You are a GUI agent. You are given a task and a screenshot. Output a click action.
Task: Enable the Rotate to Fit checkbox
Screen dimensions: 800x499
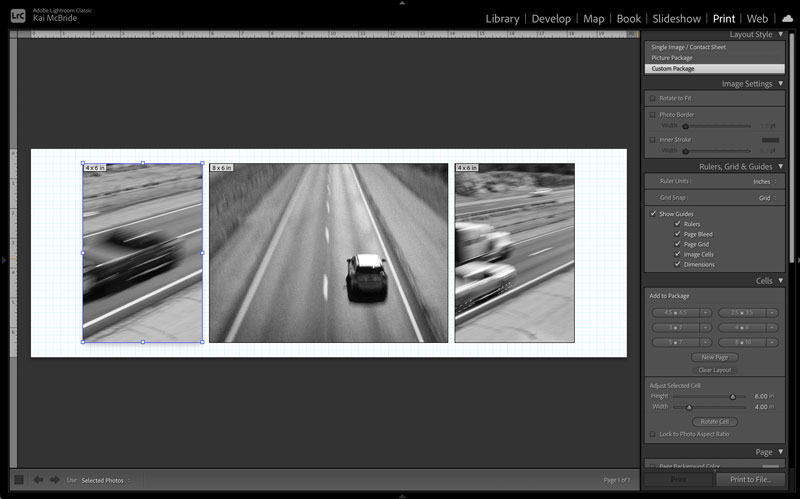click(x=653, y=98)
